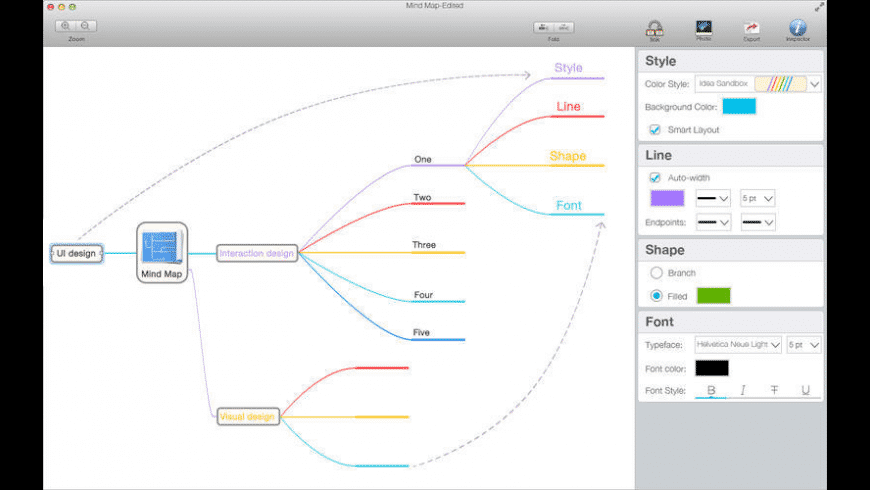Open the Photo toolbar icon
Screen dimensions: 870x490
(704, 28)
